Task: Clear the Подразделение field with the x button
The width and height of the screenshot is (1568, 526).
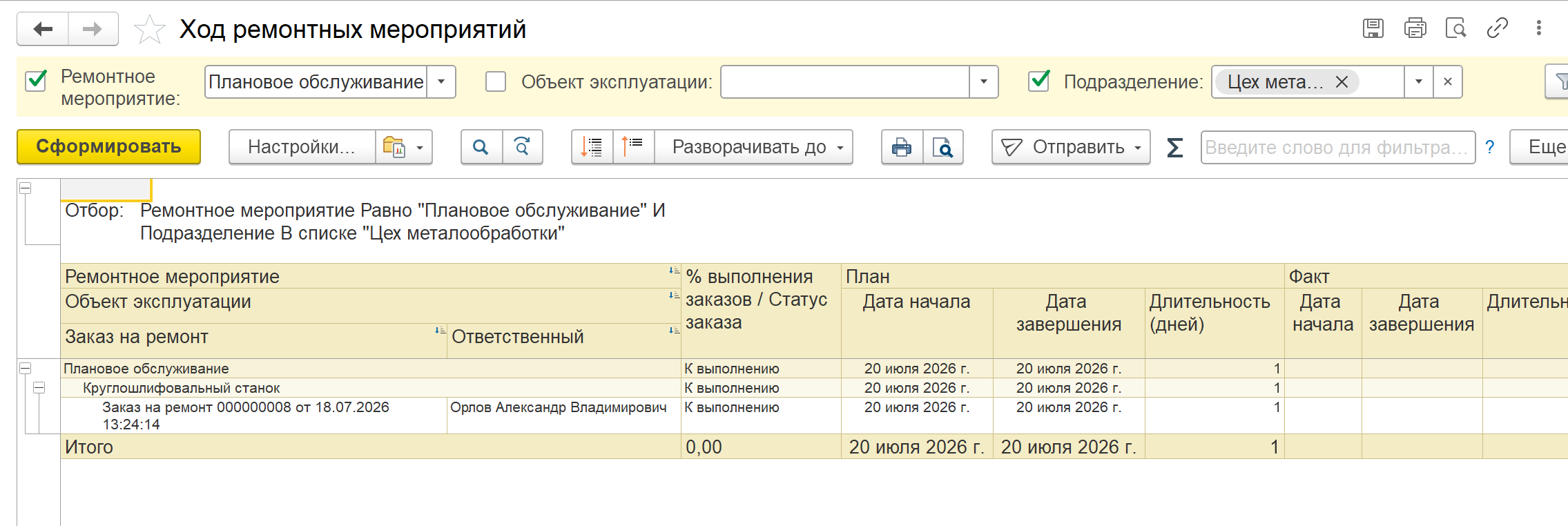Action: coord(1448,82)
